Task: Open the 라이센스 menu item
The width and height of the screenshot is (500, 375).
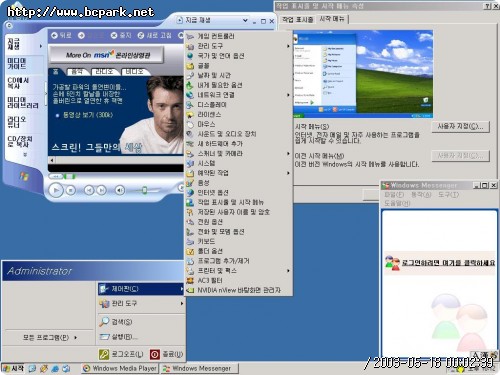Action: pos(239,114)
